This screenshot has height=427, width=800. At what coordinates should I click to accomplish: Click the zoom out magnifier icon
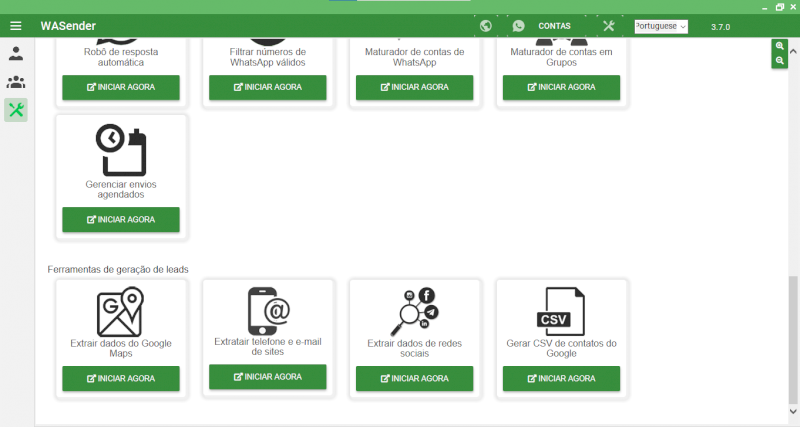click(780, 61)
